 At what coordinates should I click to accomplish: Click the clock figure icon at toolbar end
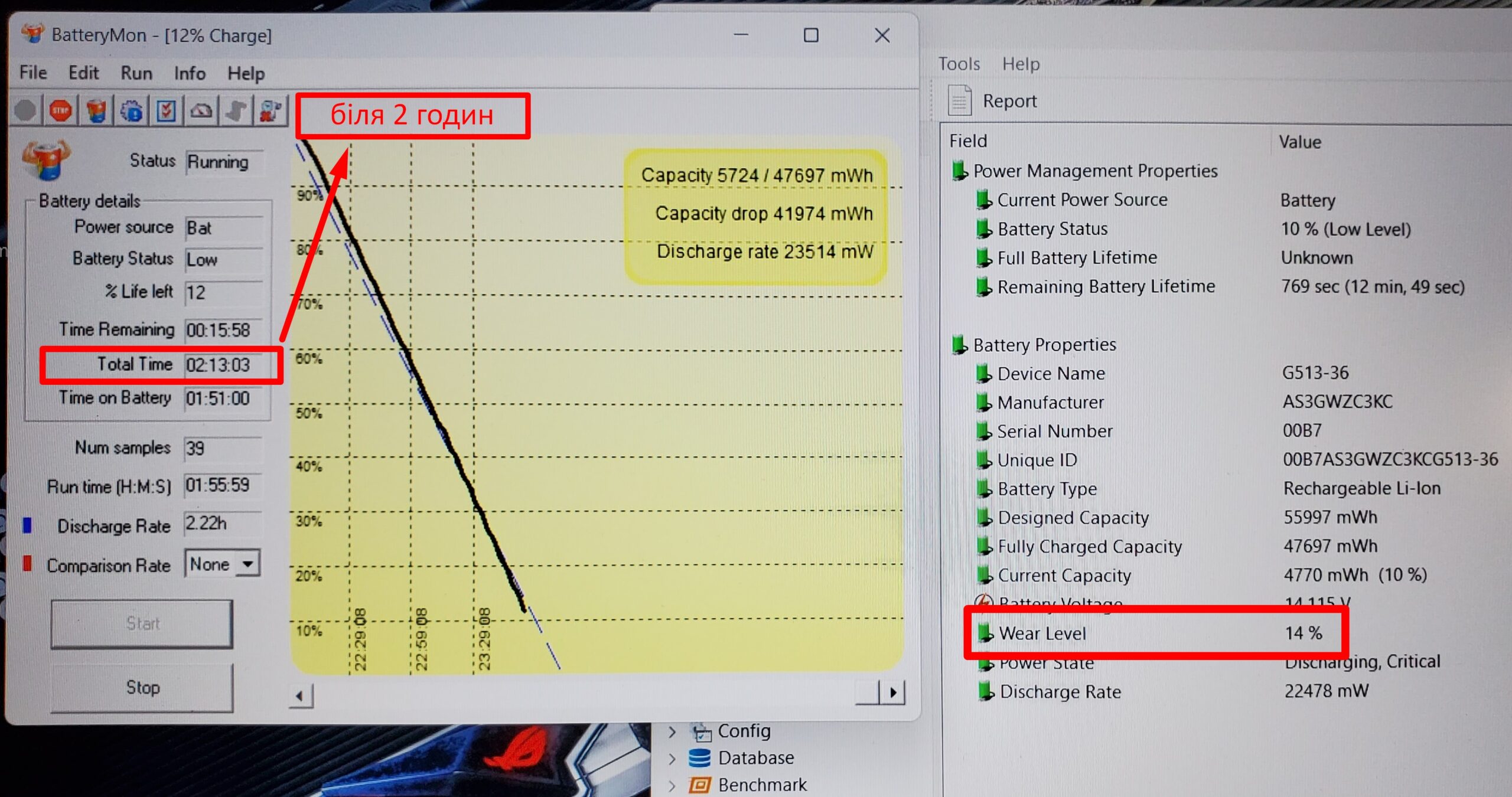[271, 110]
